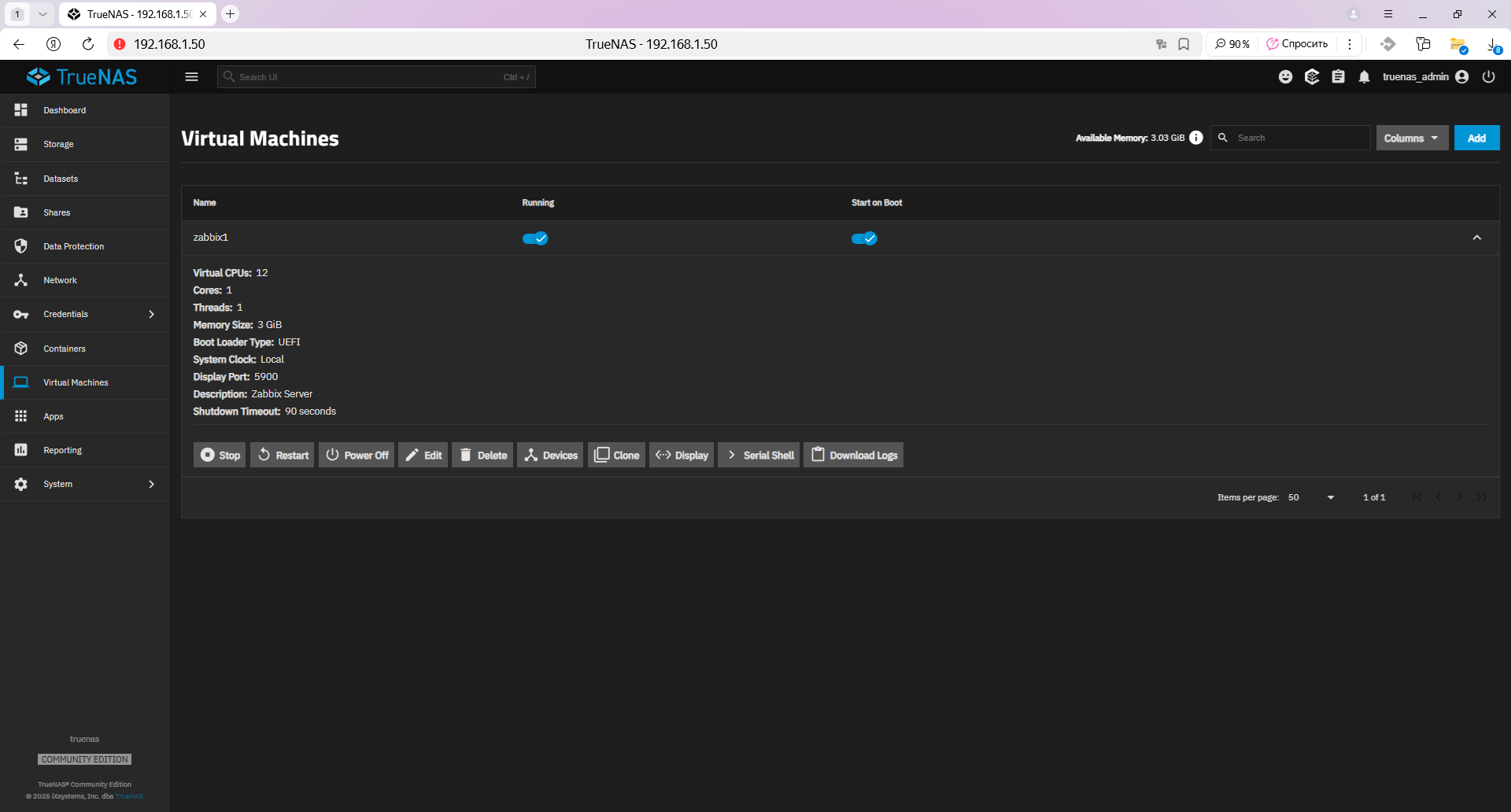
Task: Click the Storage sidebar icon
Action: pyautogui.click(x=21, y=144)
